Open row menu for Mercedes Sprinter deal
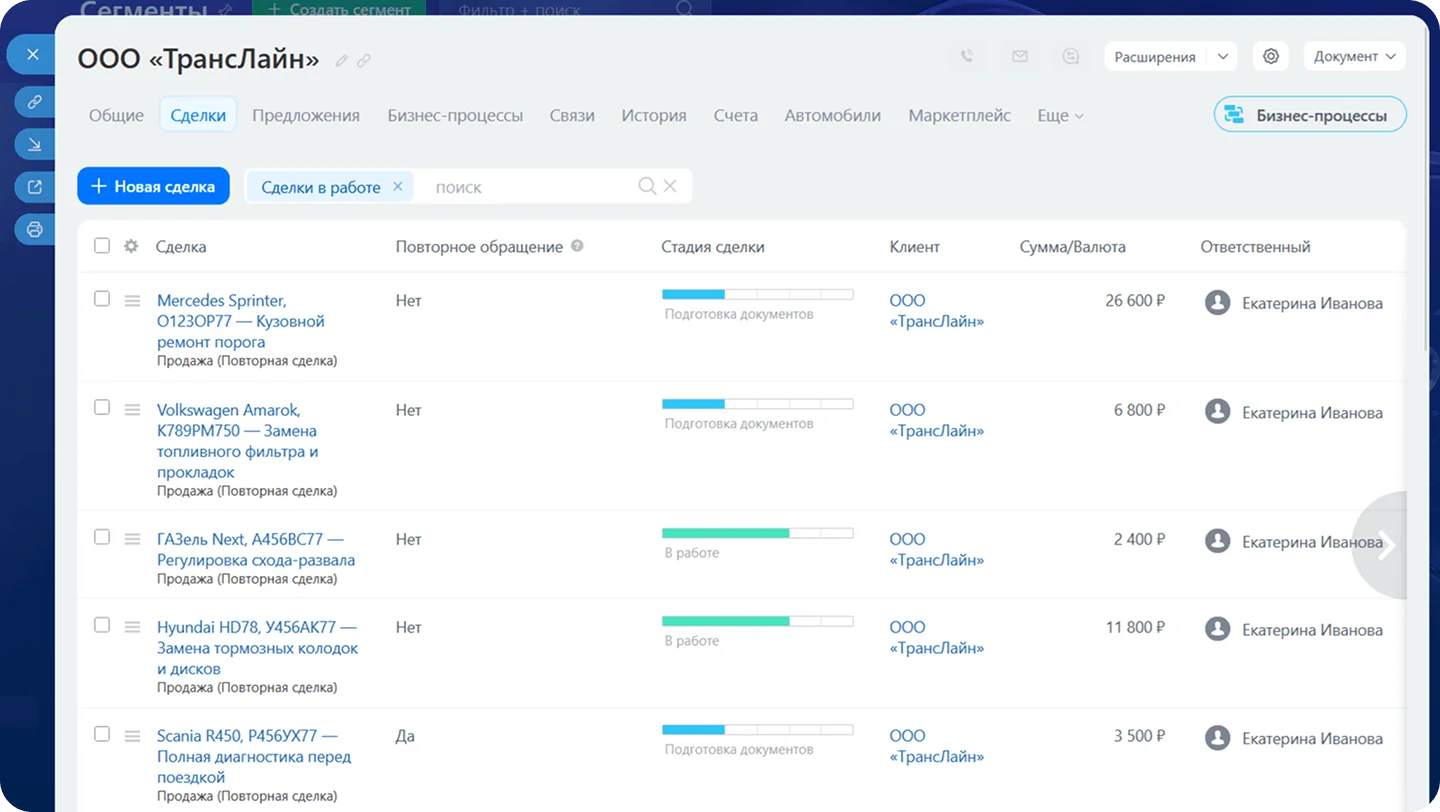 132,300
